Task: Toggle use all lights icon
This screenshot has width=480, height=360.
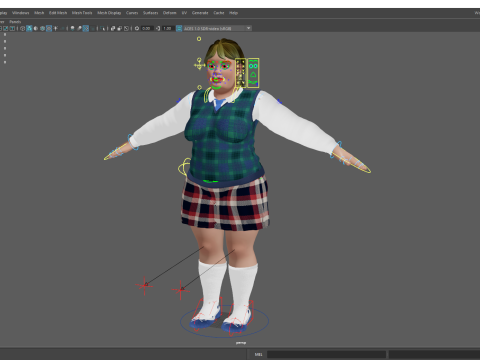Action: click(x=55, y=28)
